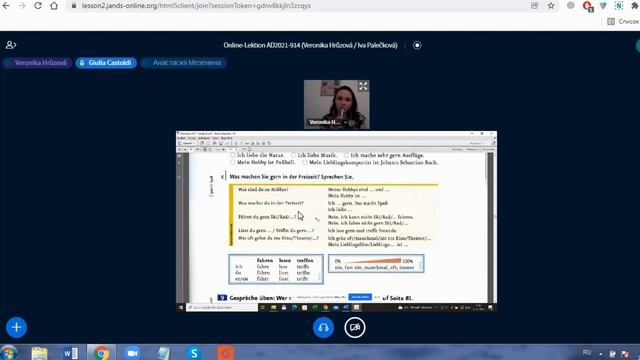Toggle the webcam sharing button

(355, 327)
